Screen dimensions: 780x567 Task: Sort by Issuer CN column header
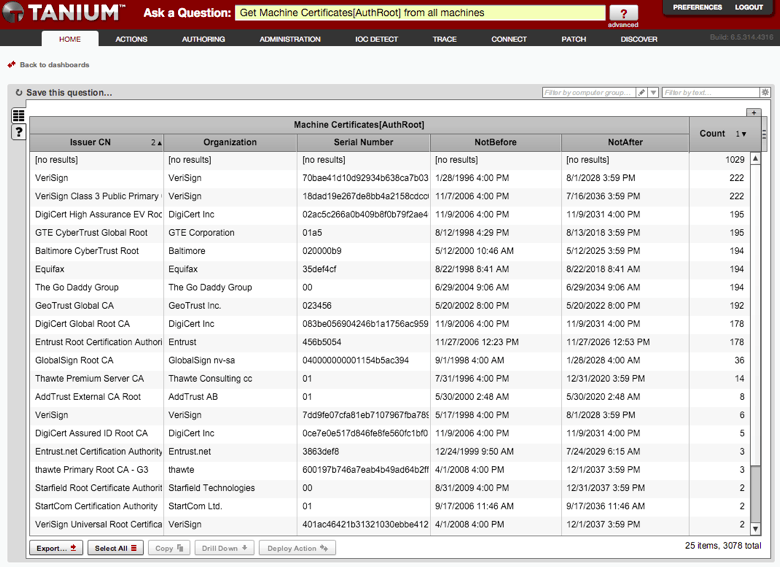click(97, 142)
